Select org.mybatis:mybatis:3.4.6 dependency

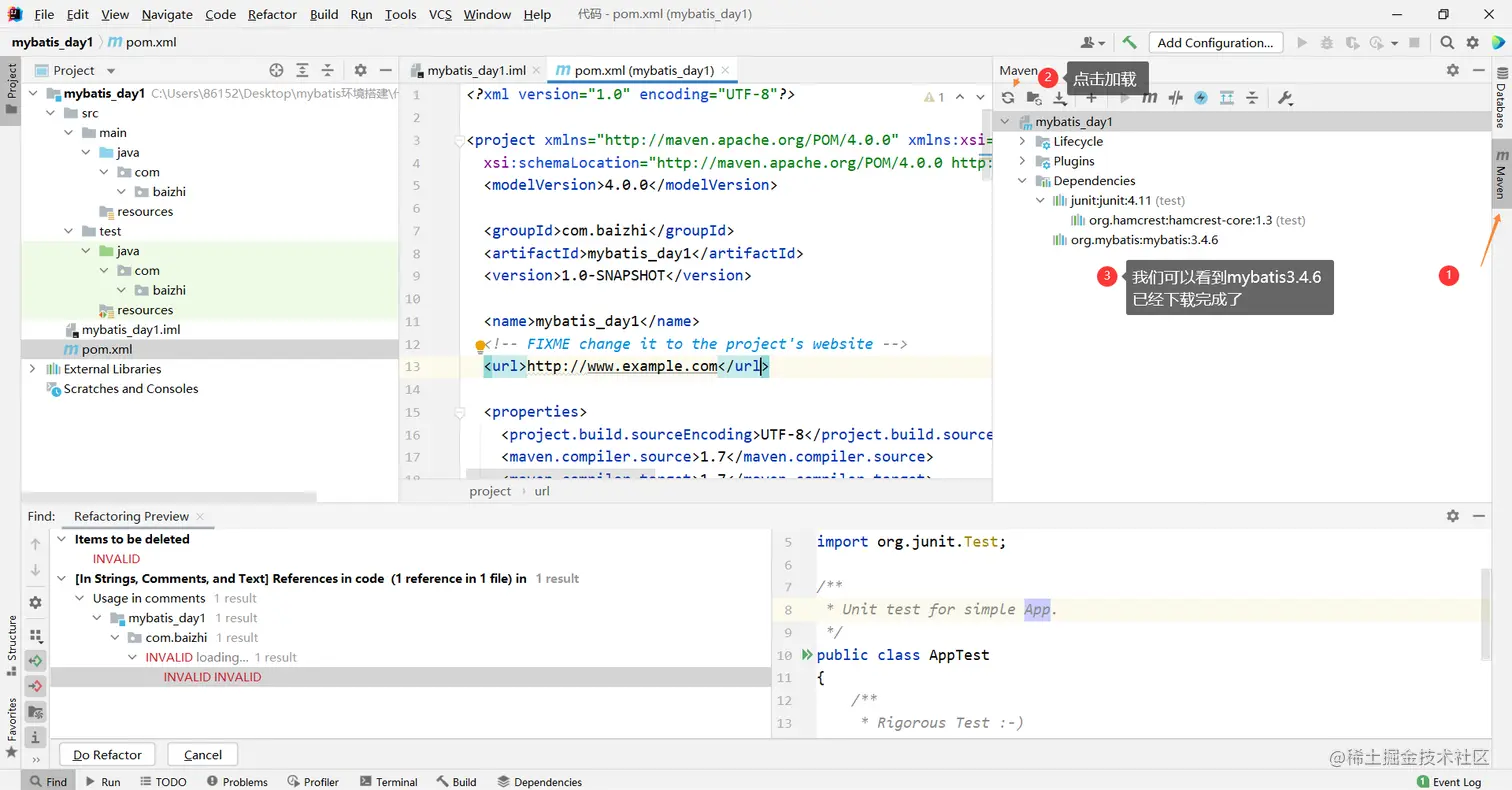(1144, 240)
